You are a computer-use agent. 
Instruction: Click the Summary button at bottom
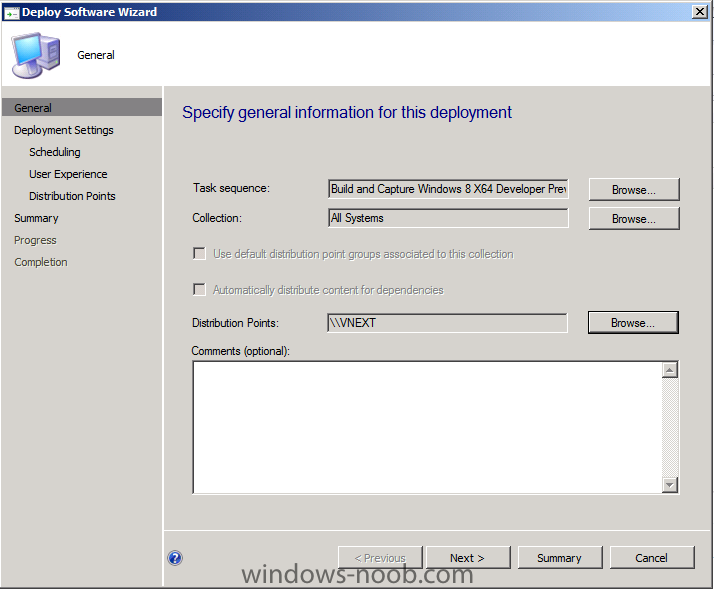coord(560,558)
